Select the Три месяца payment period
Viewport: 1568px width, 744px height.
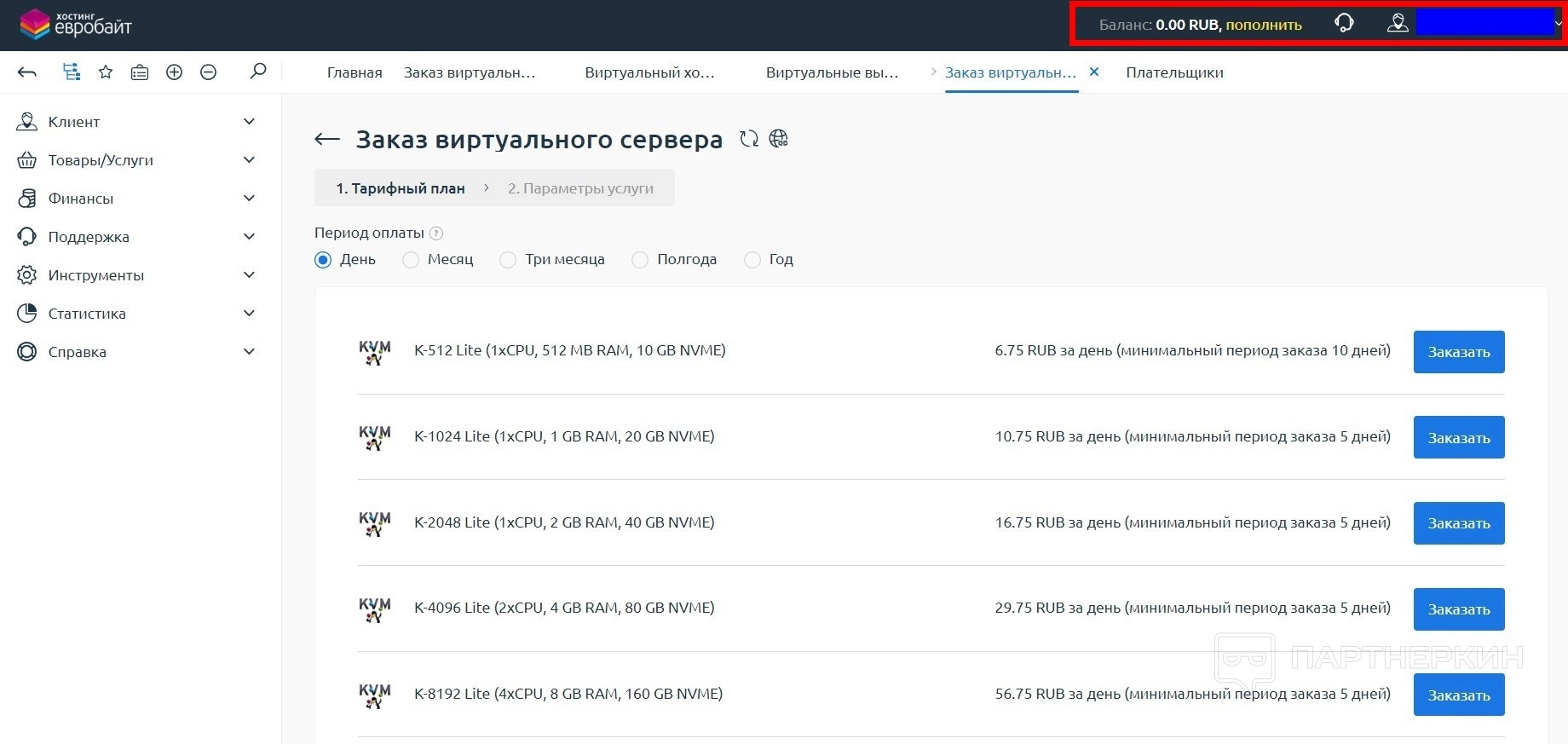pos(508,260)
